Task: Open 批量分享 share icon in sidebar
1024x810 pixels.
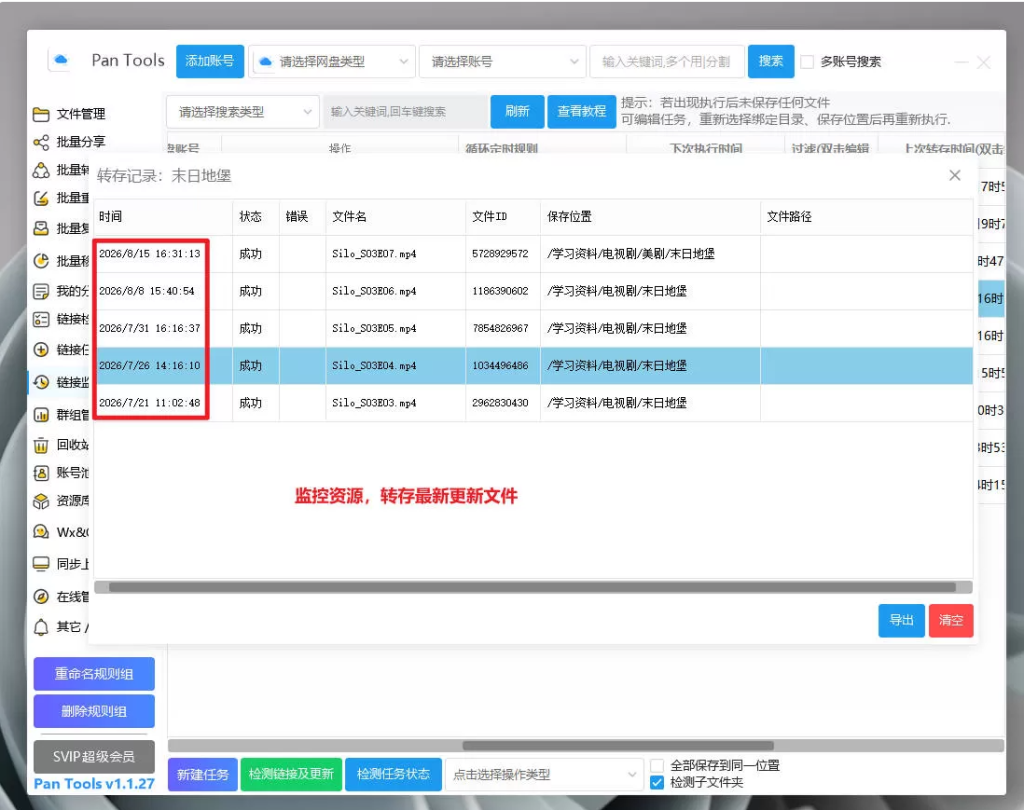Action: pos(41,142)
